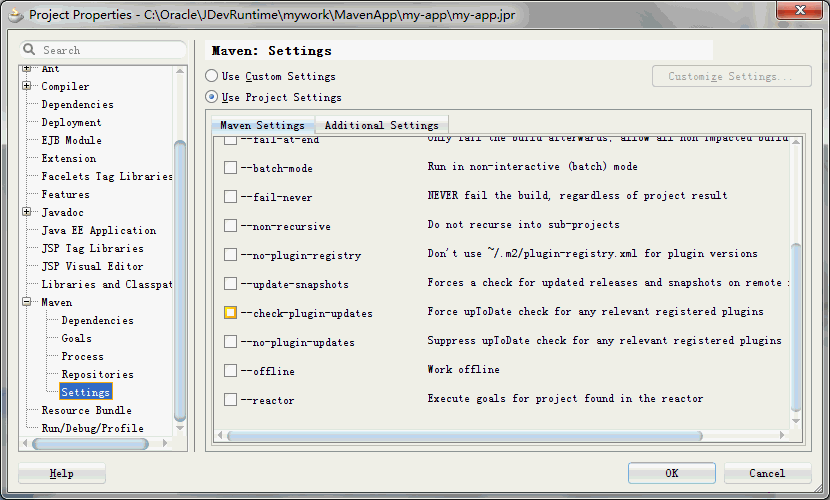
Task: Select Dependencies under Maven in the tree
Action: [x=97, y=320]
